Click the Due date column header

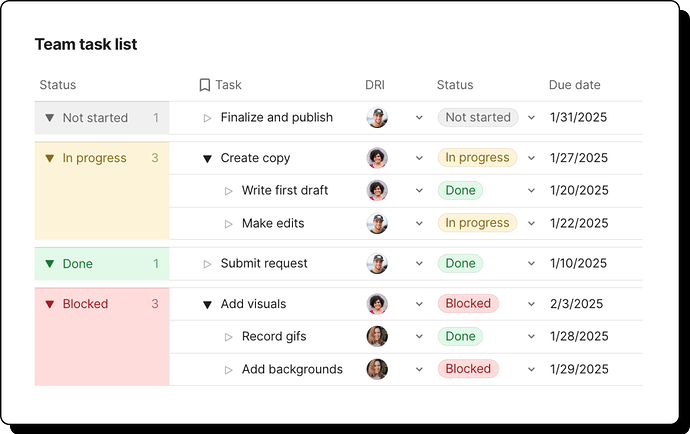click(574, 85)
